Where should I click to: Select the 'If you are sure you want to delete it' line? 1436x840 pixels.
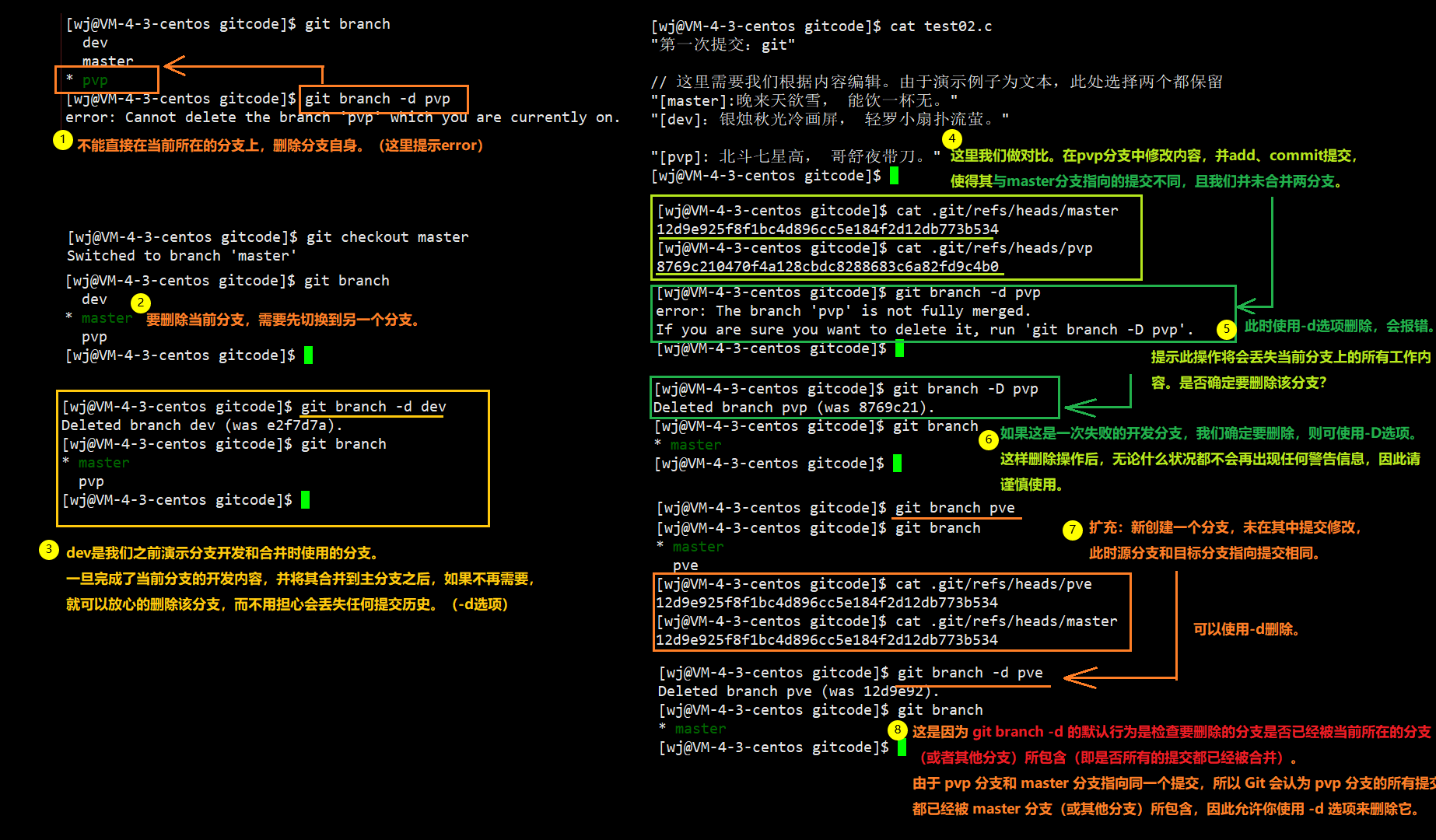click(x=924, y=330)
